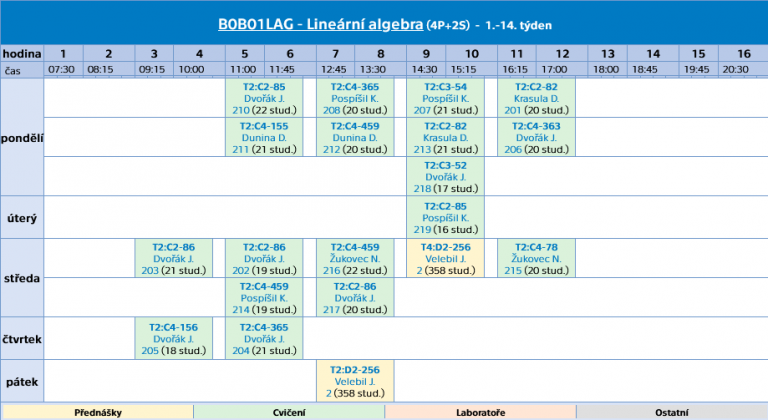Open parallel 216 by Žukovec N.
Image resolution: width=768 pixels, height=420 pixels.
pos(332,271)
